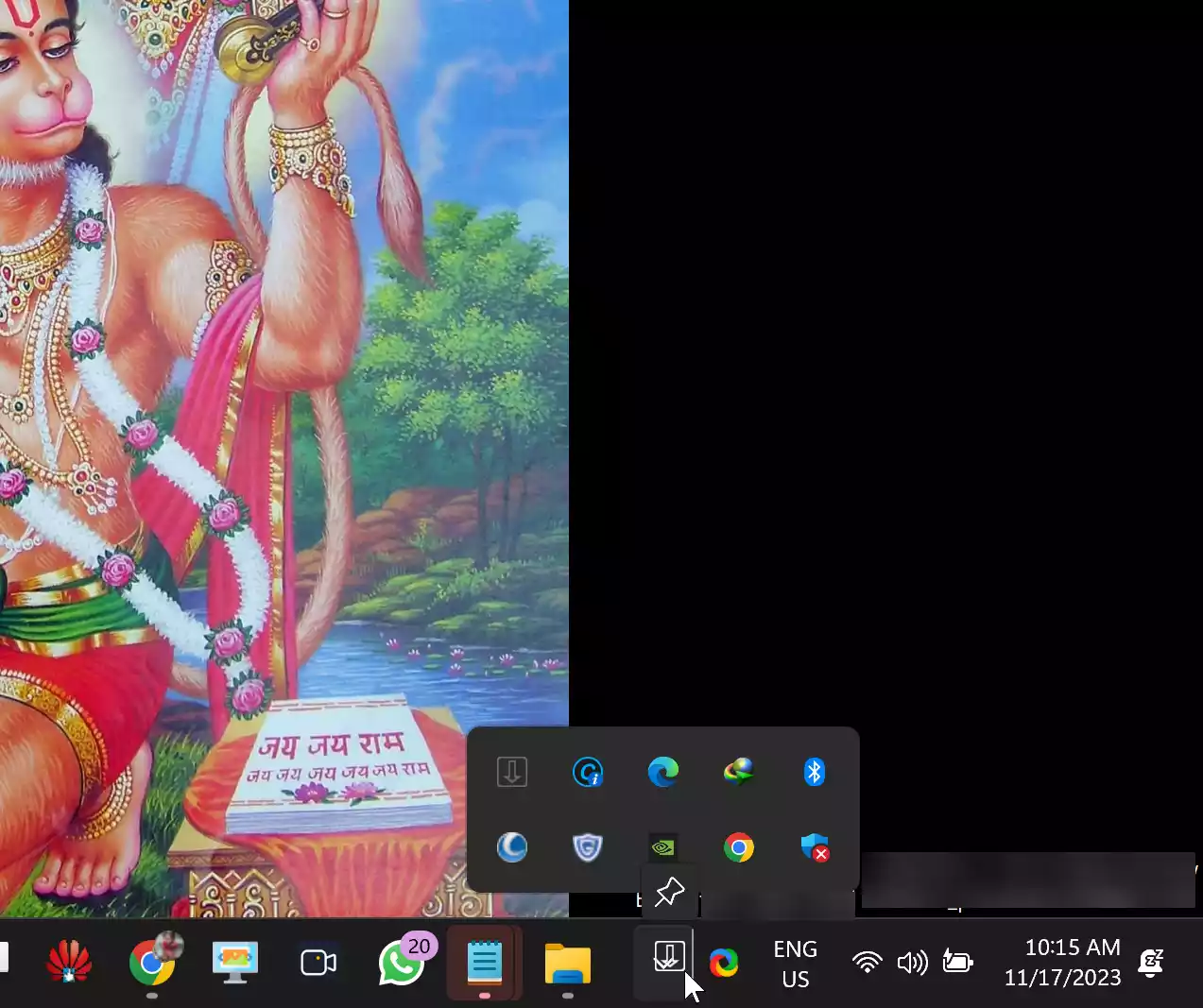
Task: Open the blue crescent utility tray icon
Action: 512,847
